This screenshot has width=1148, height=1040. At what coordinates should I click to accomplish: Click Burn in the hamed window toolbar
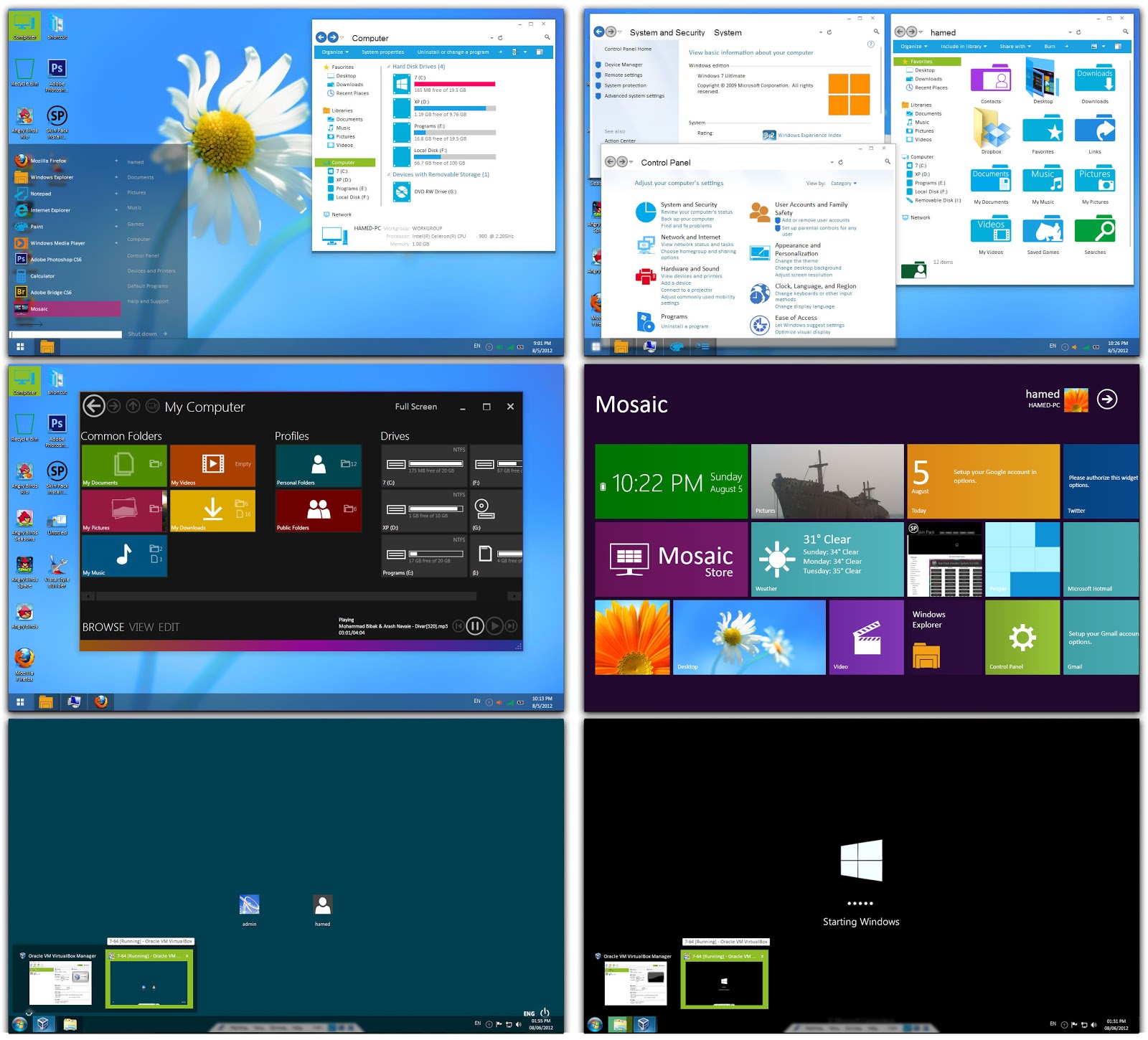[1050, 46]
